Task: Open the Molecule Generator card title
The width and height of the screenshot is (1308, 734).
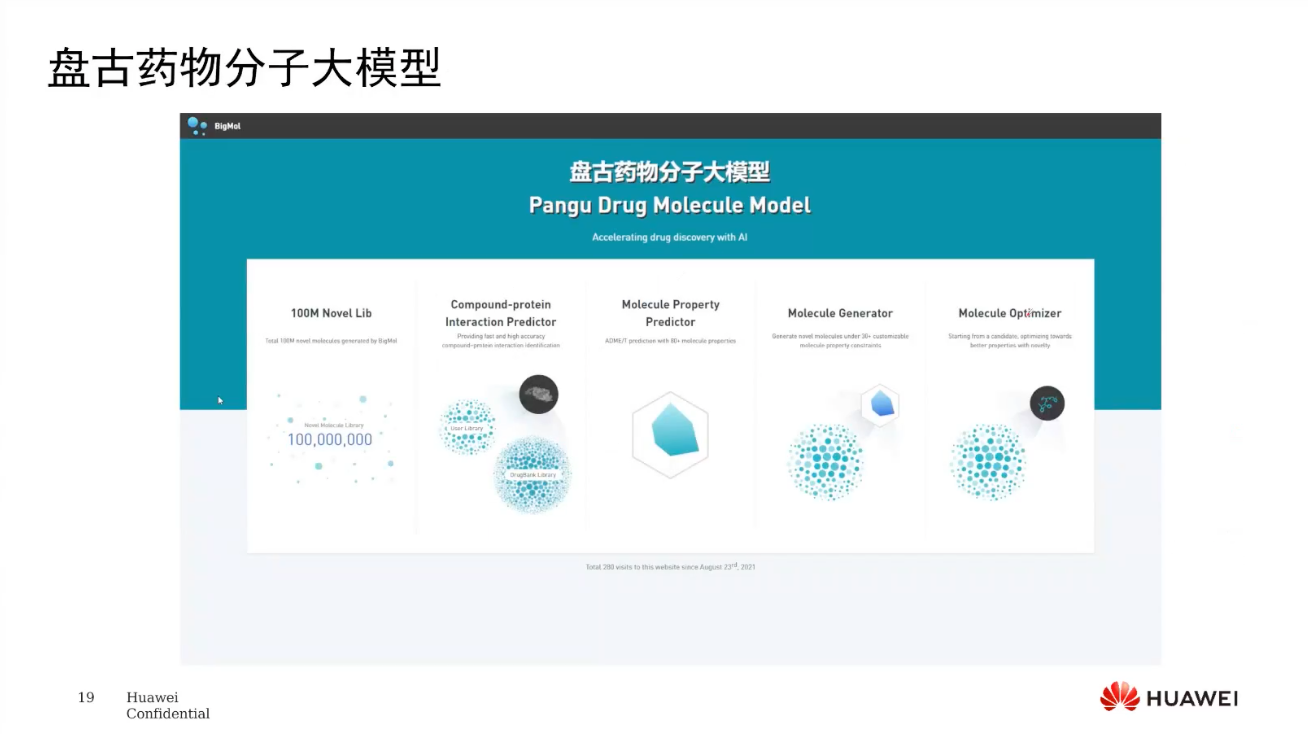Action: click(x=840, y=313)
